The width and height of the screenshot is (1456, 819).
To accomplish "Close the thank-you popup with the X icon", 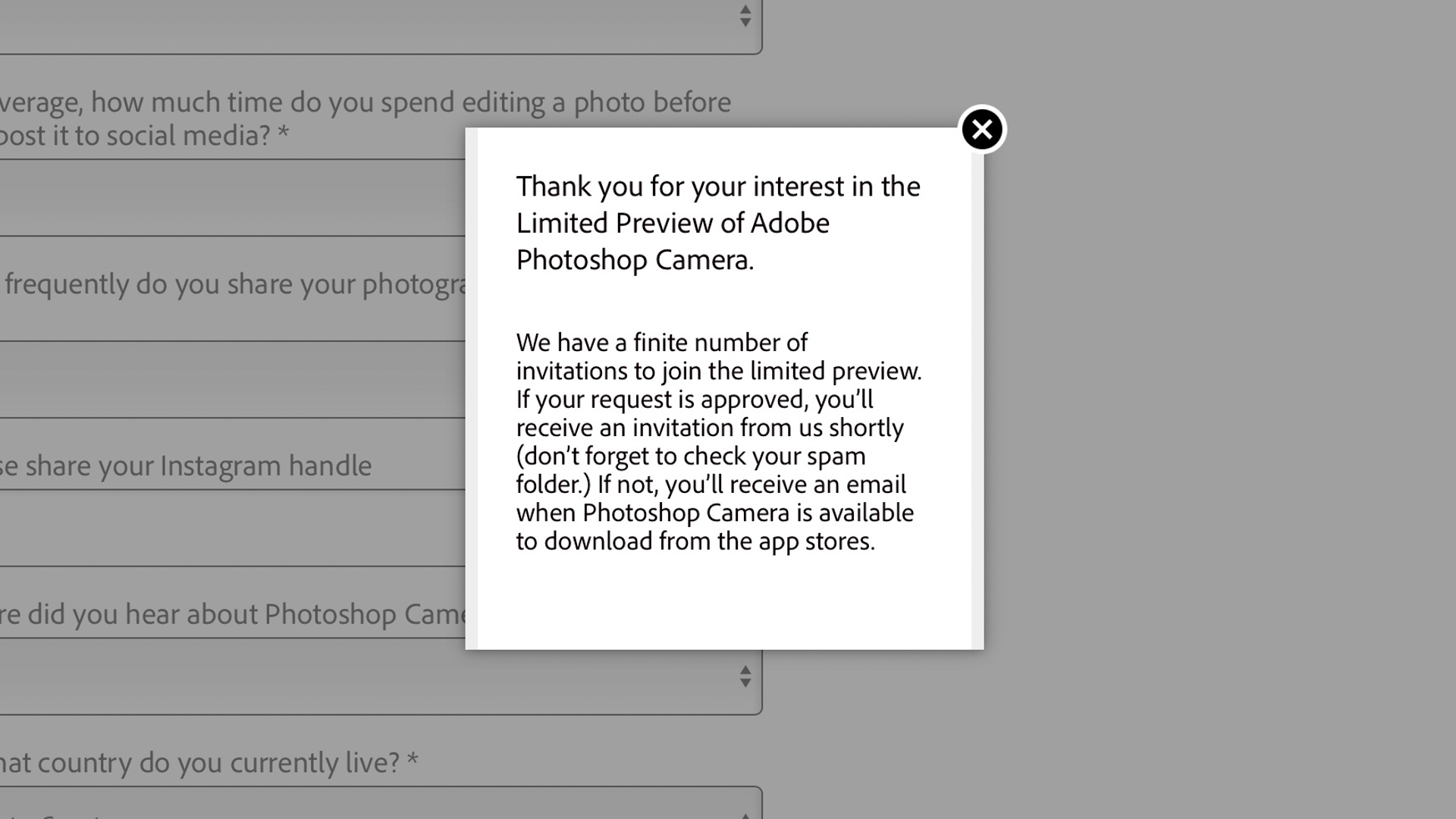I will [x=982, y=130].
